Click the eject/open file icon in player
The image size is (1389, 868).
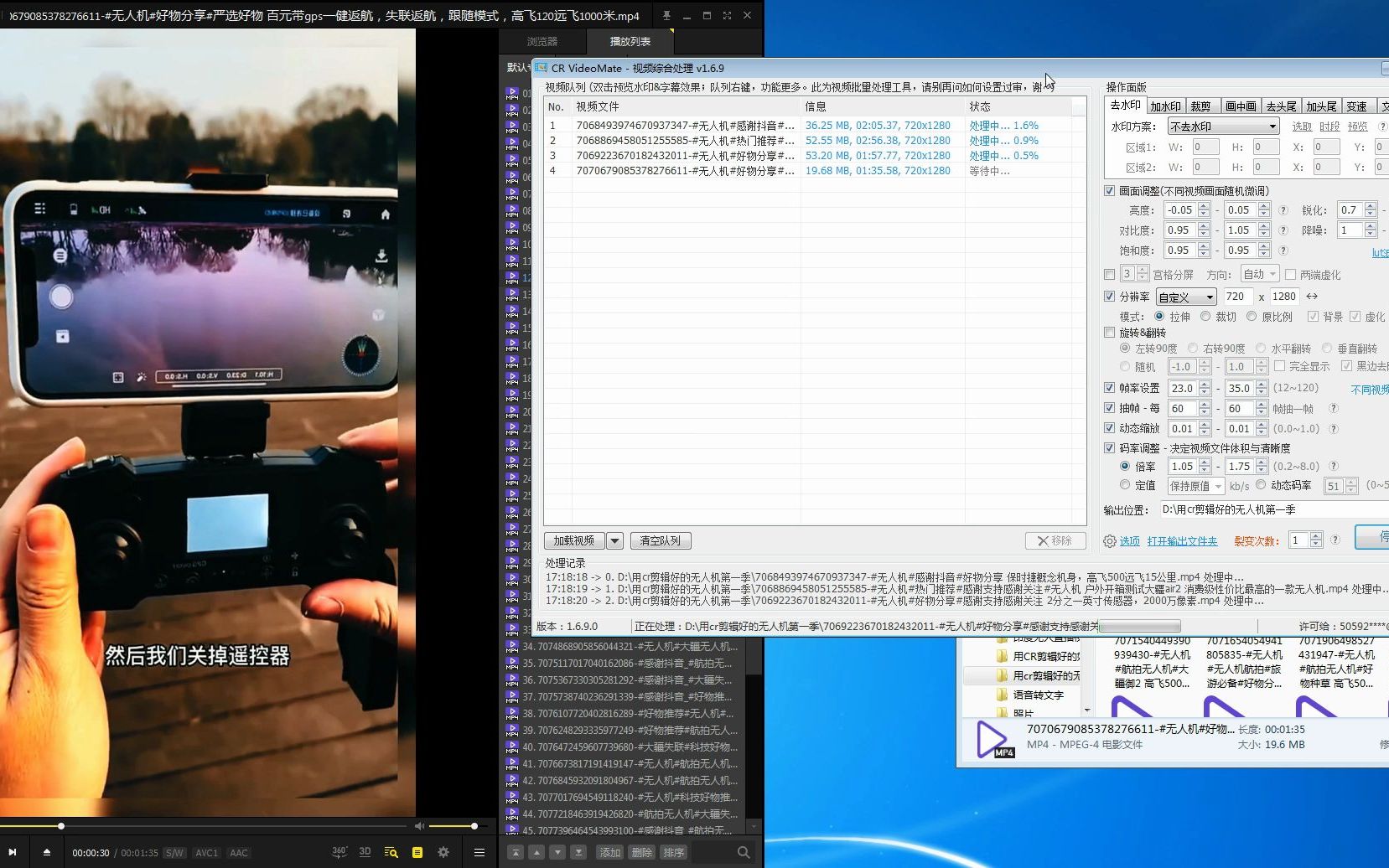click(x=47, y=852)
